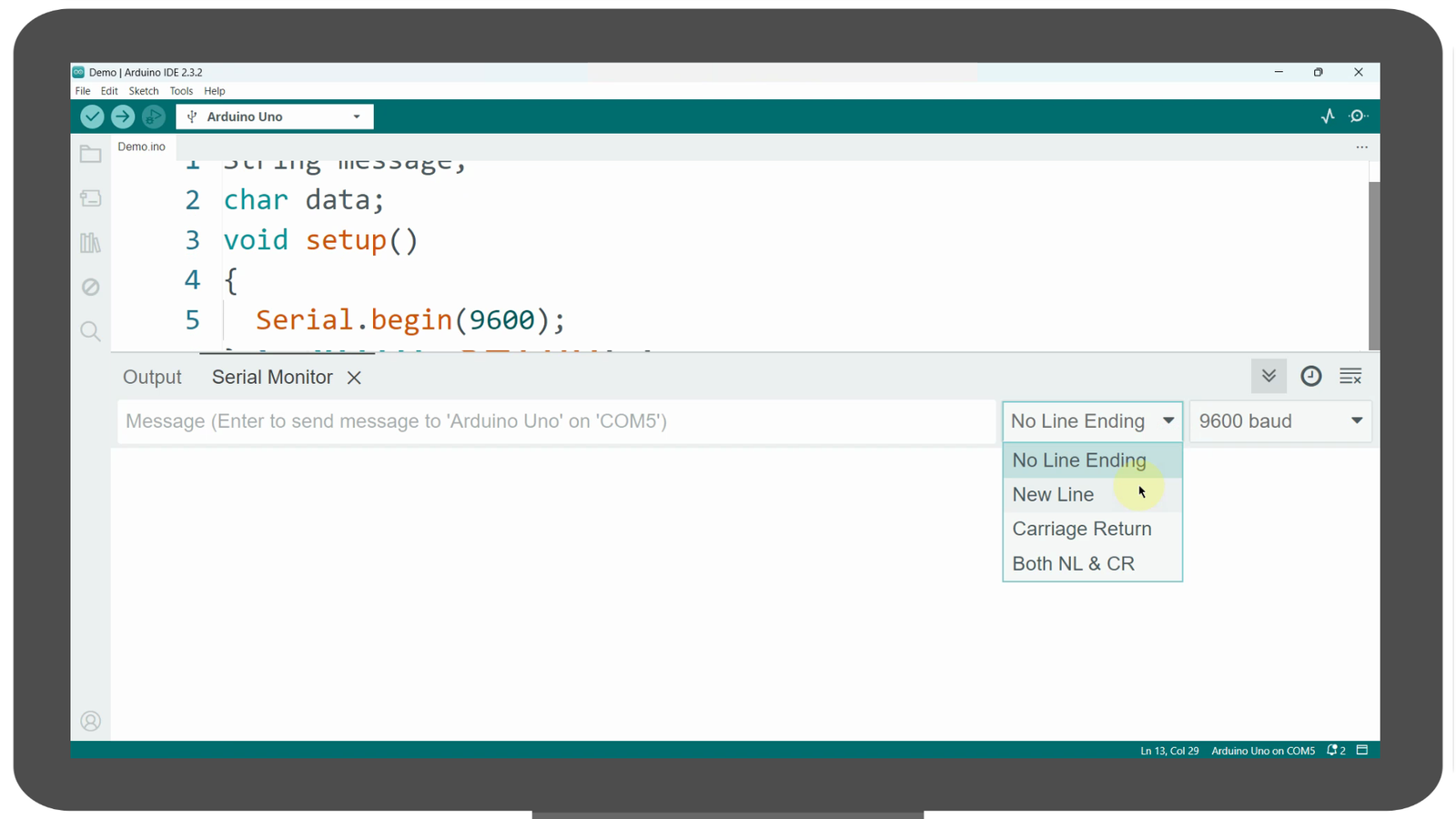This screenshot has width=1456, height=819.
Task: Open the Tools menu
Action: [181, 91]
